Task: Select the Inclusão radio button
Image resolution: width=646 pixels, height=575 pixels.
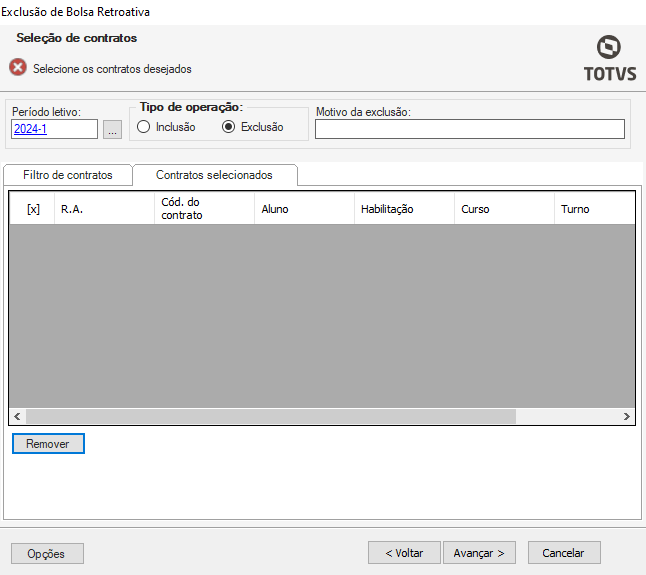Action: click(x=143, y=127)
